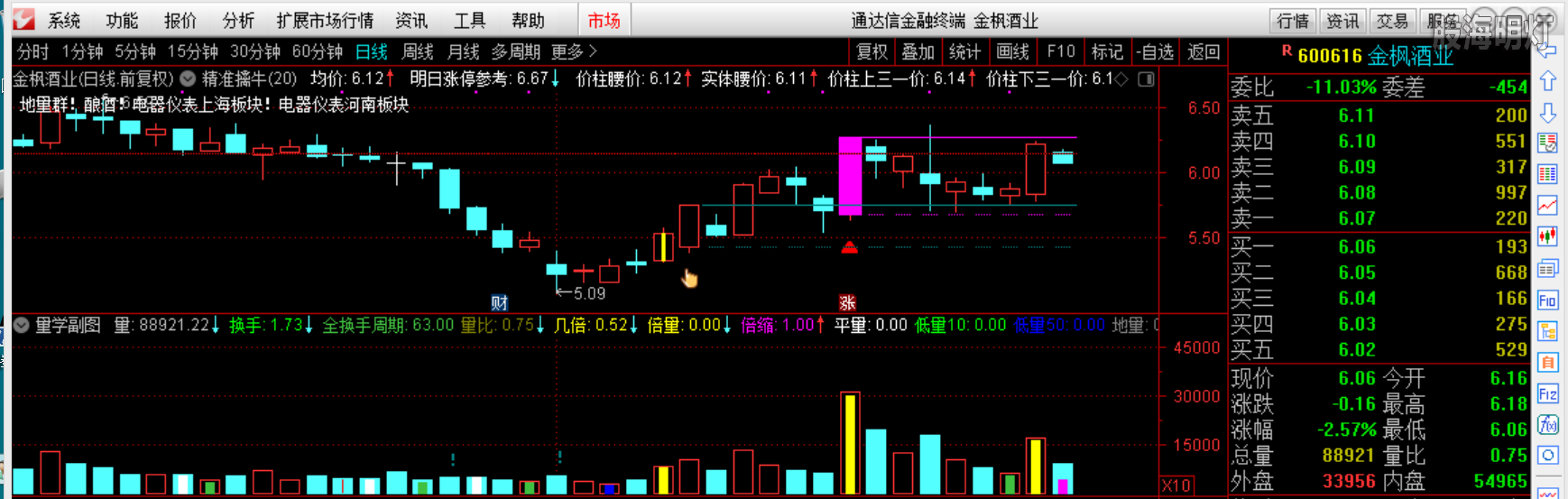Click the orange document sidebar icon
This screenshot has width=1568, height=499.
coord(1548,363)
